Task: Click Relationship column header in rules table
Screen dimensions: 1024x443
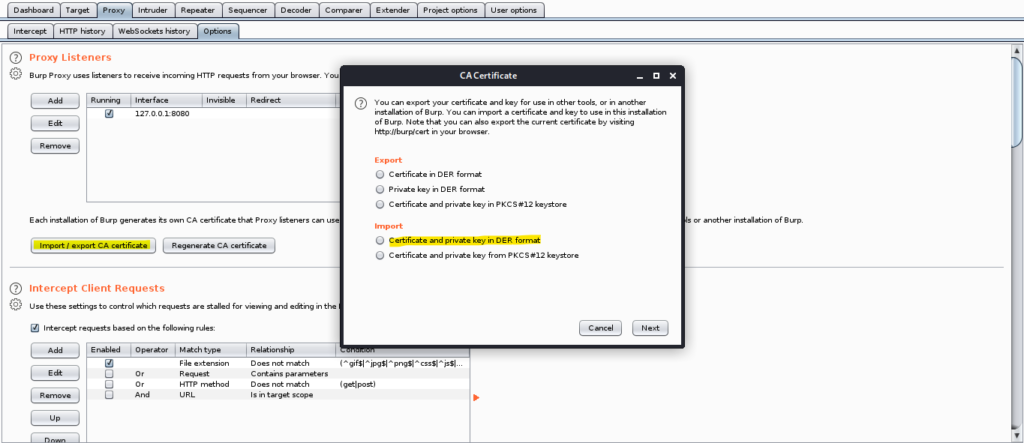Action: tap(291, 350)
